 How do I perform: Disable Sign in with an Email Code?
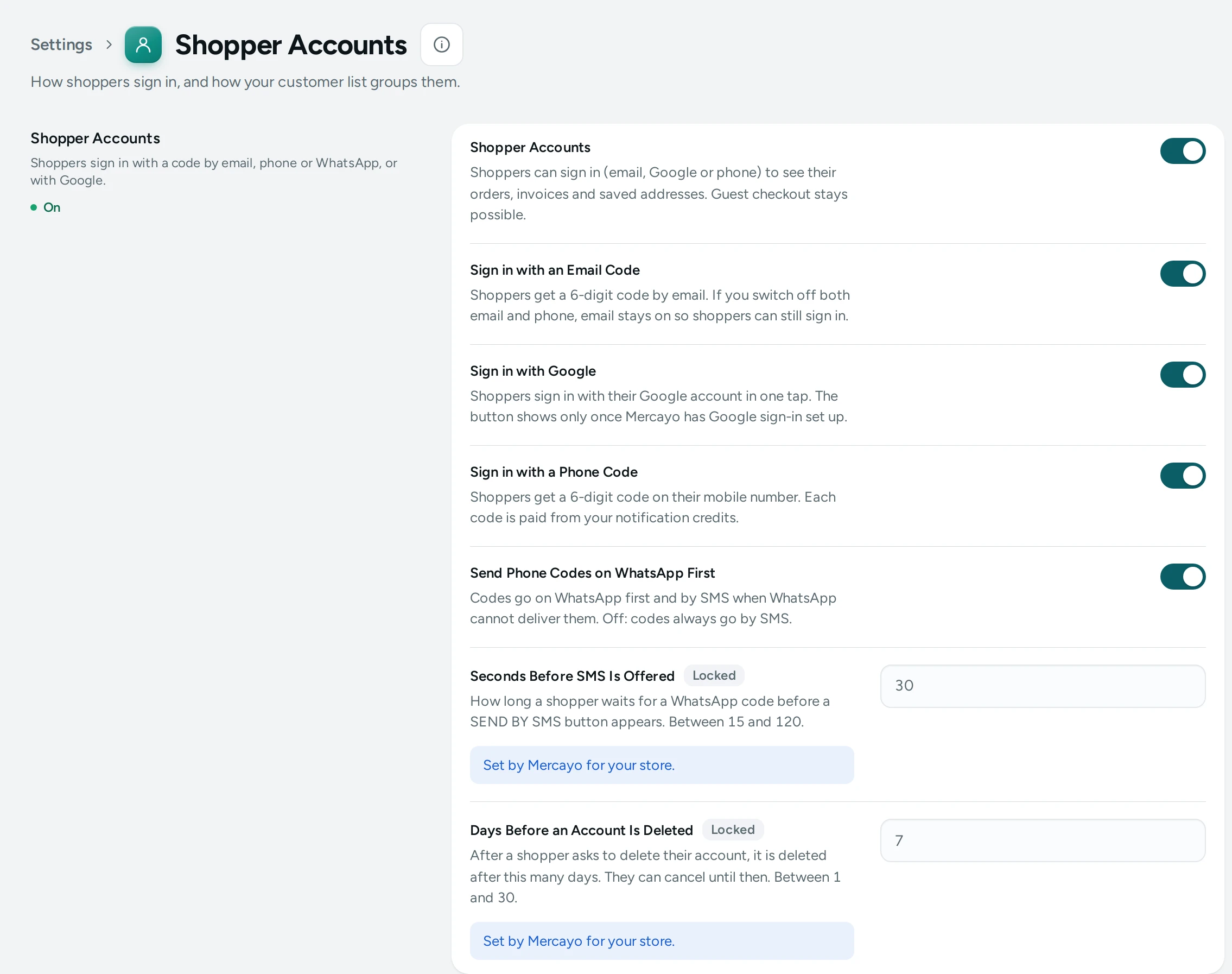[1183, 274]
